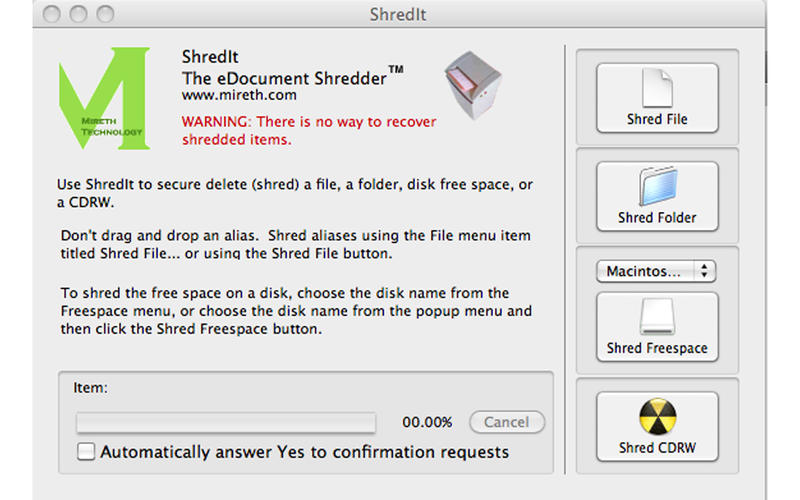The image size is (800, 500).
Task: Click the green Mireth Technology logo
Action: [103, 100]
